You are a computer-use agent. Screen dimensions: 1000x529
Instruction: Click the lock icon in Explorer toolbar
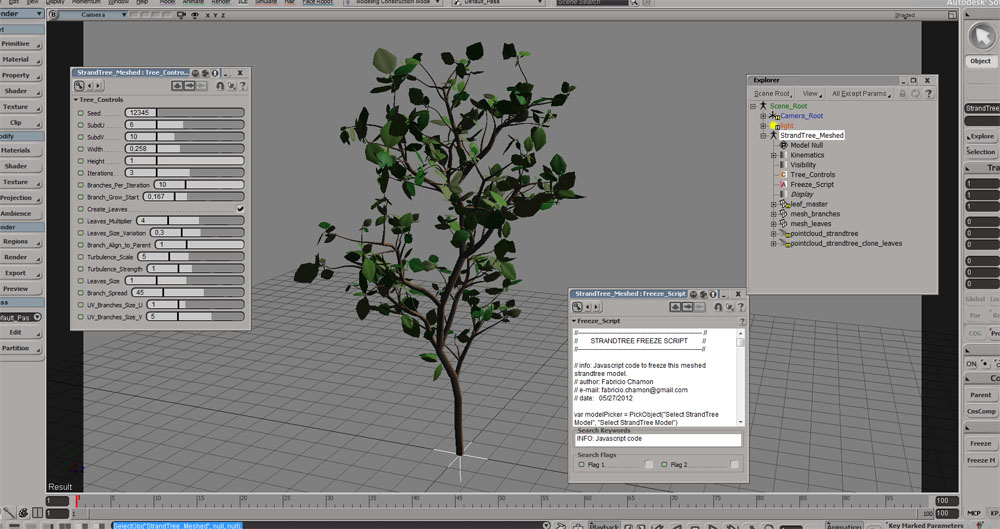pos(903,94)
